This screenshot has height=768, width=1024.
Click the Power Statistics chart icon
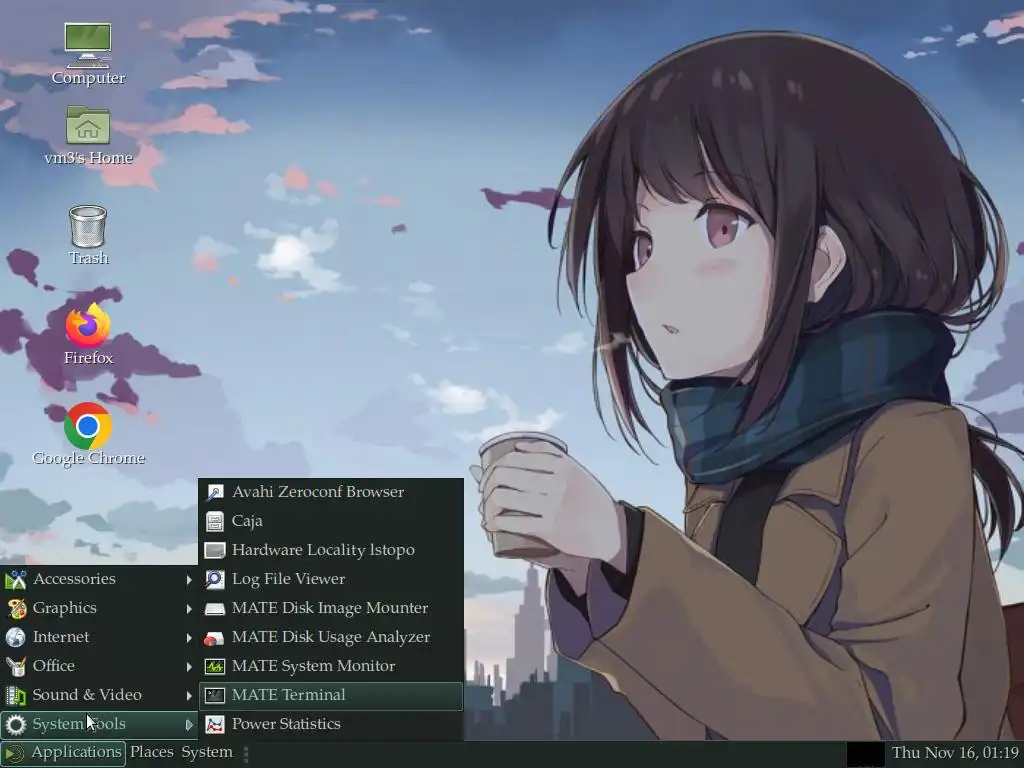click(x=215, y=724)
